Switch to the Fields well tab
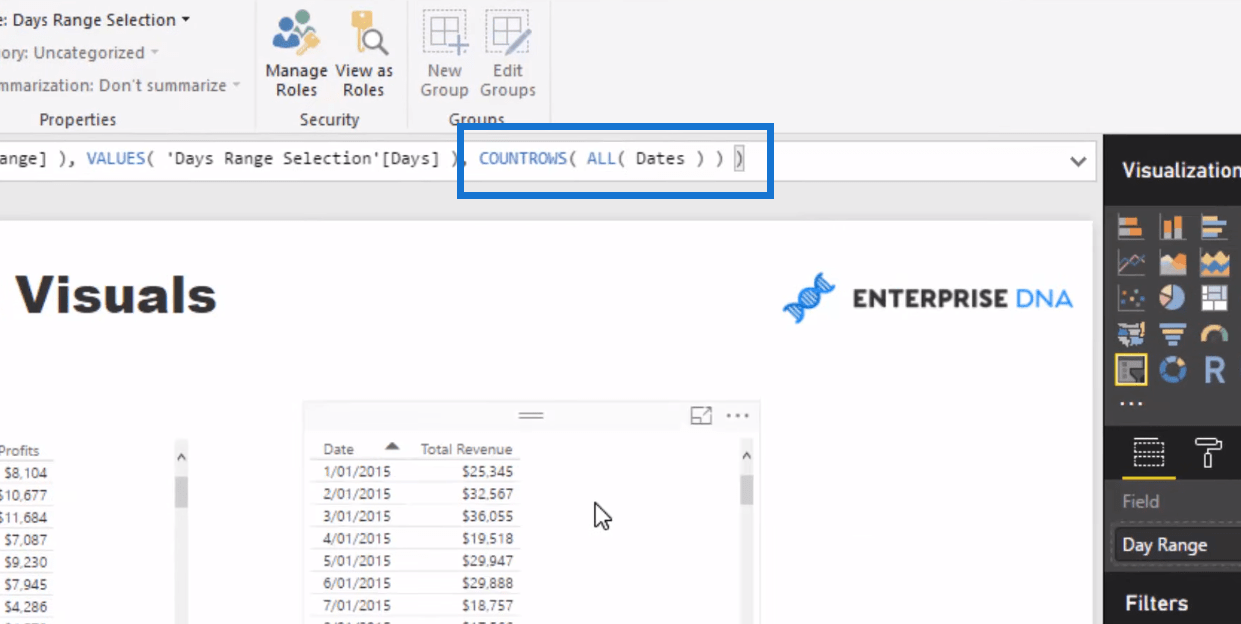1241x624 pixels. (1147, 454)
